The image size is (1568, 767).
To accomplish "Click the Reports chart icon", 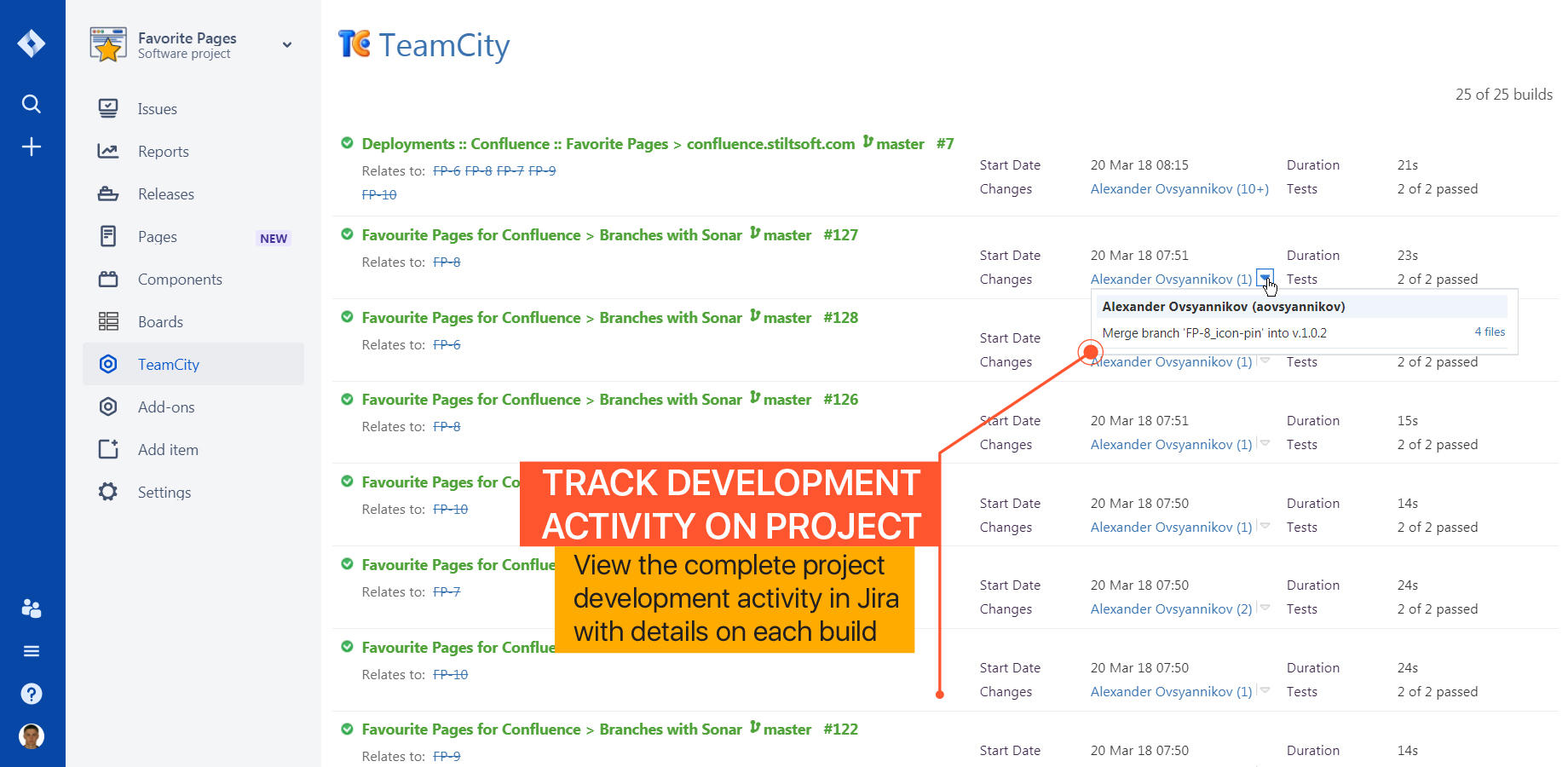I will (108, 151).
